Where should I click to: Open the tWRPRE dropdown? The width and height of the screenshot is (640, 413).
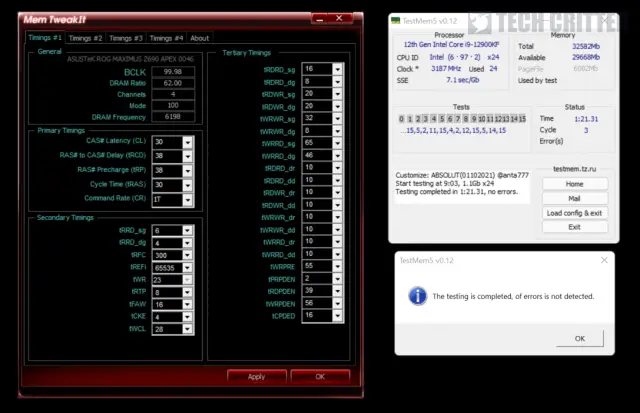coord(338,266)
